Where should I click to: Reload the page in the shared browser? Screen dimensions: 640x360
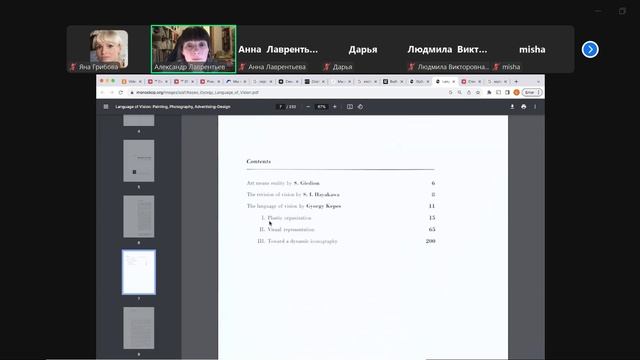(x=121, y=93)
